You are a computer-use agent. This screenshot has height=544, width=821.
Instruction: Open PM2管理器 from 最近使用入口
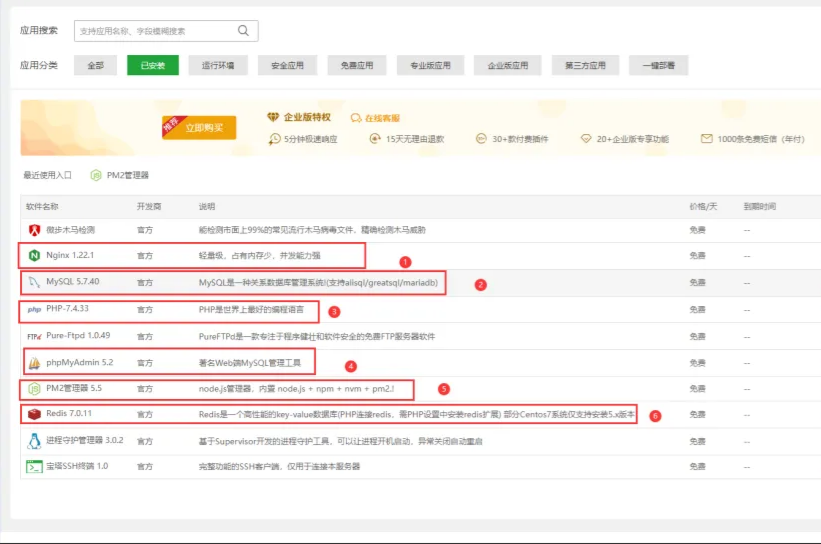pos(120,175)
